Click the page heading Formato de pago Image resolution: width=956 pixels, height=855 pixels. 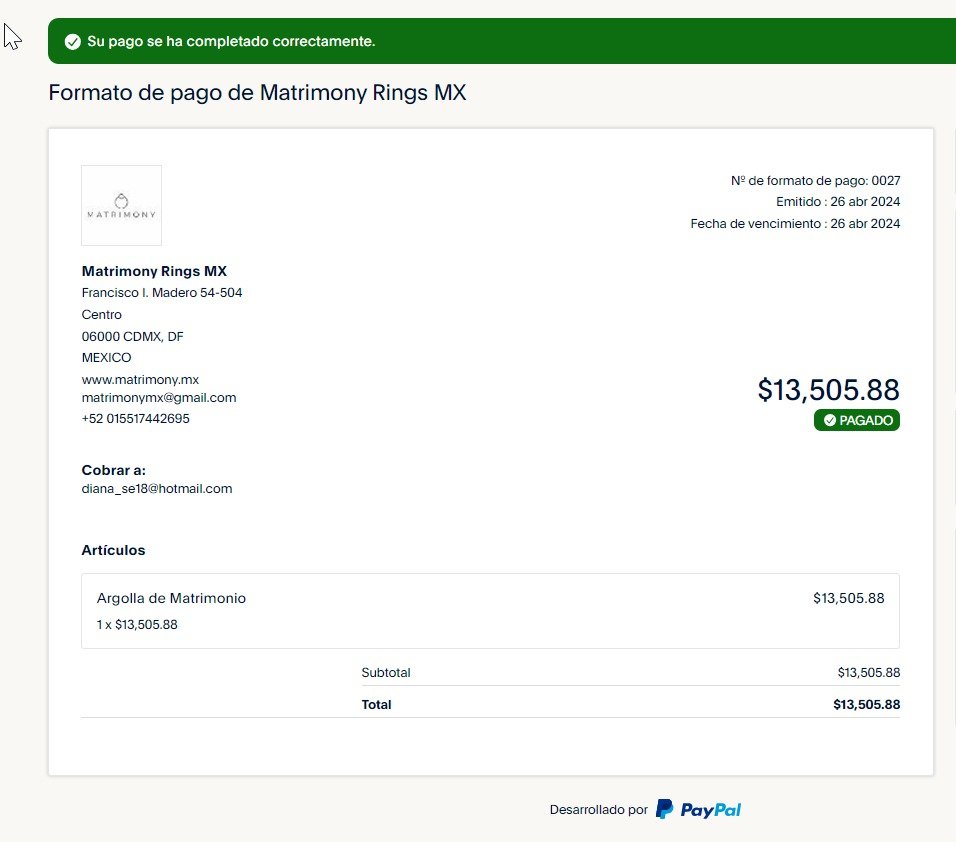[x=257, y=94]
